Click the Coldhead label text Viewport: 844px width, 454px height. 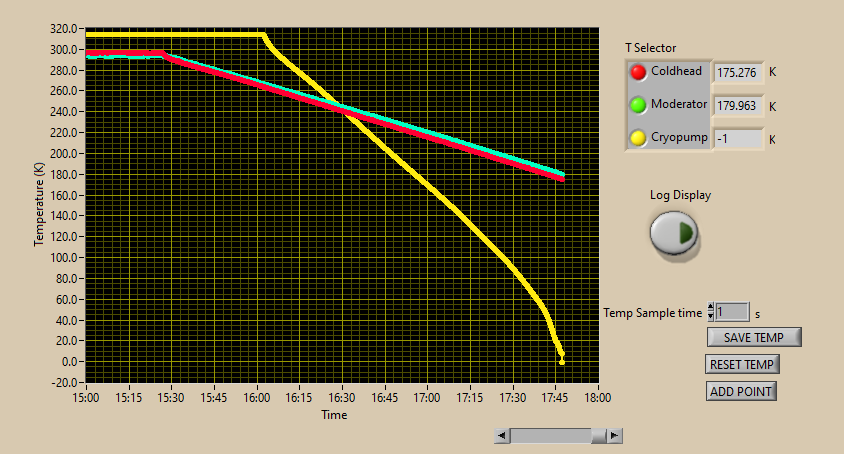click(x=676, y=71)
